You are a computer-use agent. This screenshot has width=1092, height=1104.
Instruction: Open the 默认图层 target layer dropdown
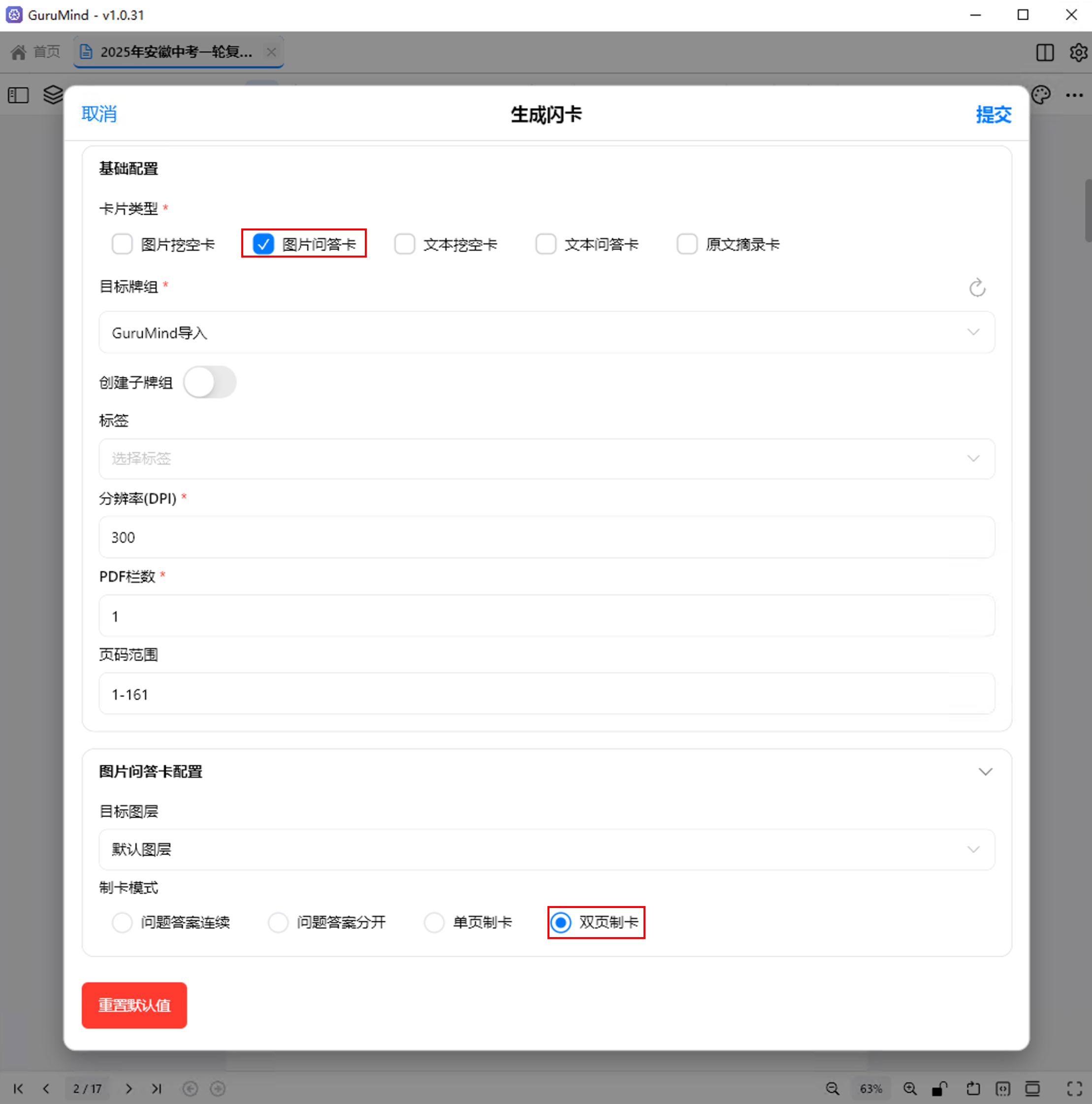click(x=546, y=849)
